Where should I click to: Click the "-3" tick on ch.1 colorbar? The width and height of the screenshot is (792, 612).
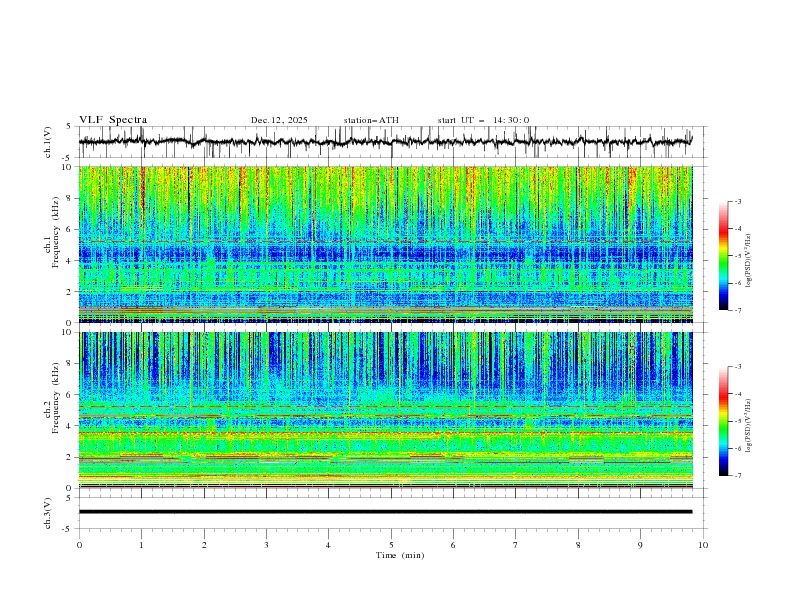[x=737, y=201]
